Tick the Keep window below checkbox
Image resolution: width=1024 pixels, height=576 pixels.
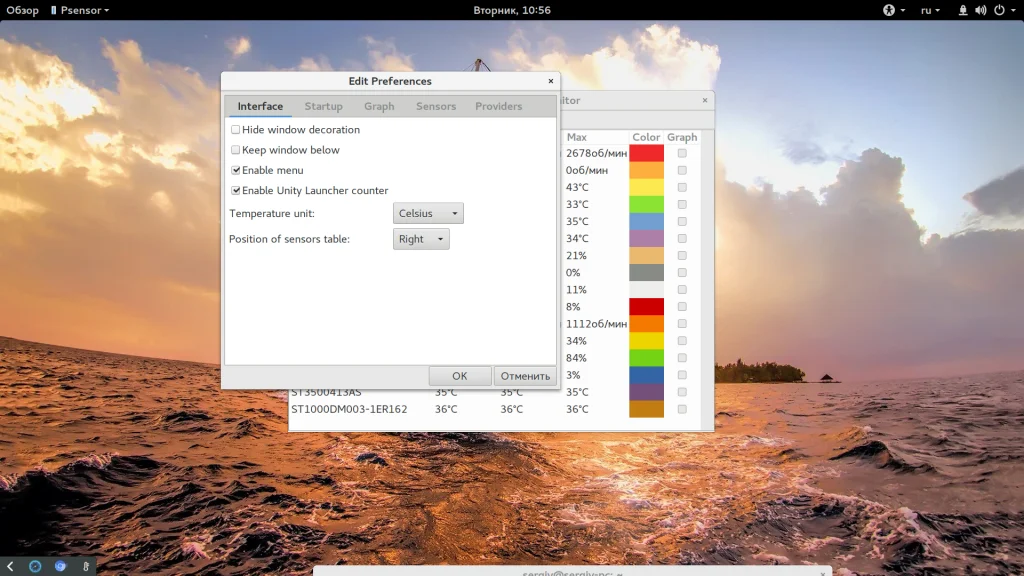236,150
